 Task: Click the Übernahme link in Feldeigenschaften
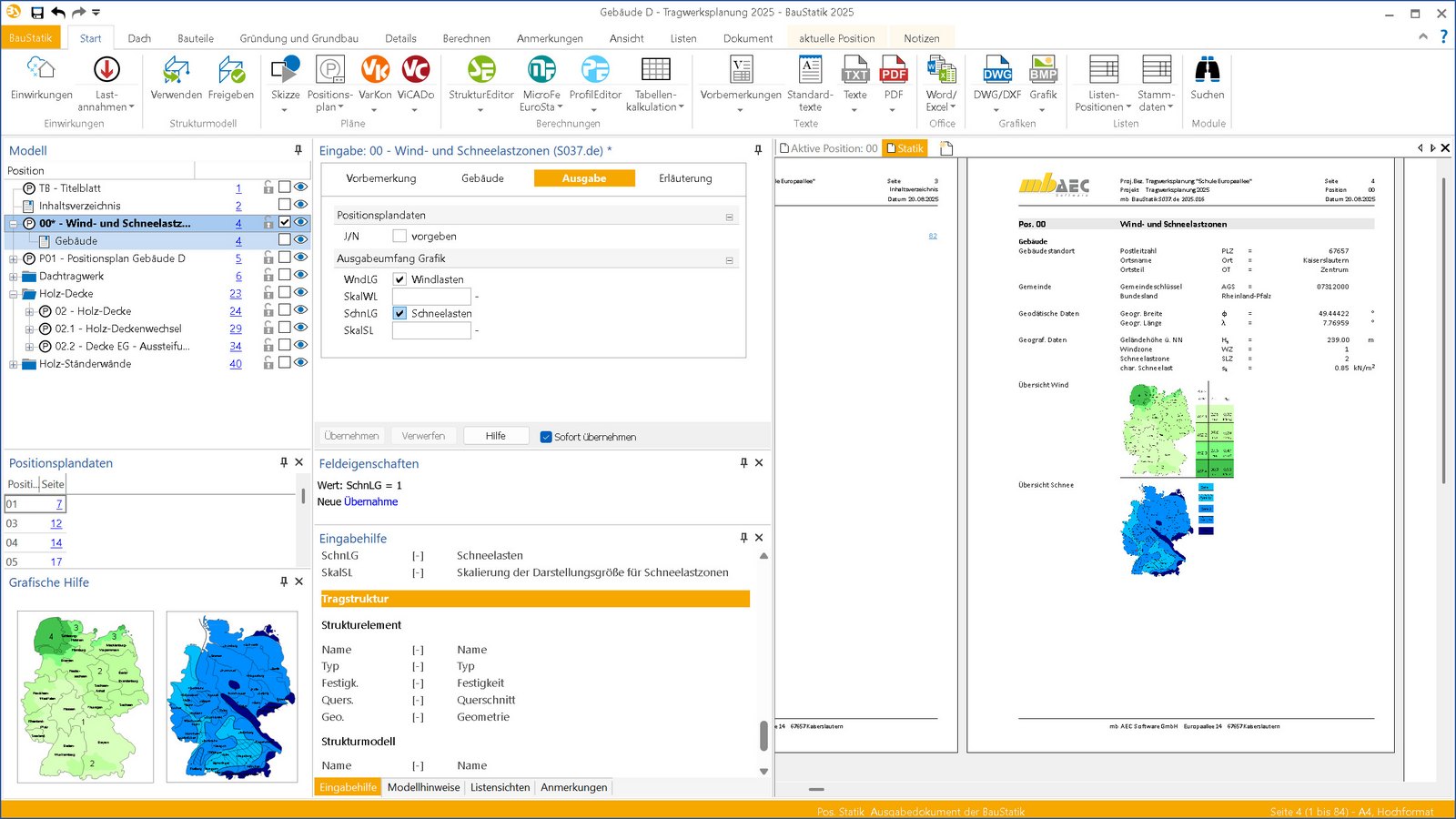[x=370, y=501]
